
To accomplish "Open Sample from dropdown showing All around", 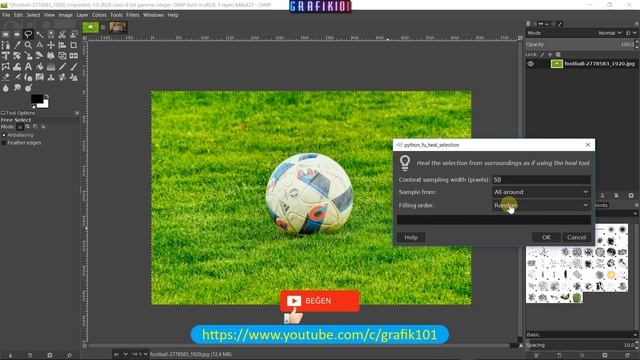I will tap(541, 192).
